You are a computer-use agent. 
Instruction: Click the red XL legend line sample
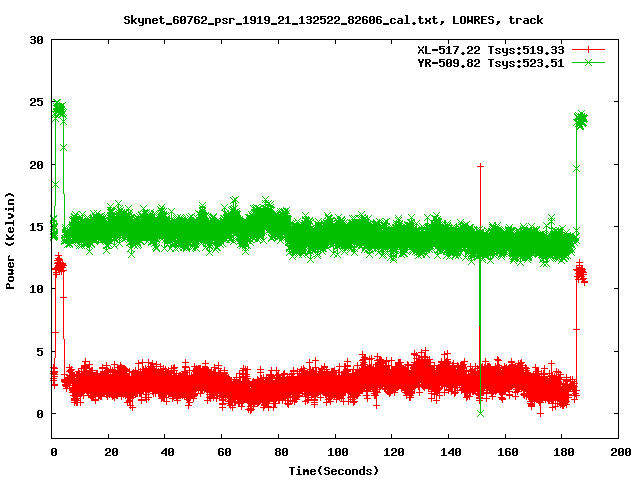[588, 50]
